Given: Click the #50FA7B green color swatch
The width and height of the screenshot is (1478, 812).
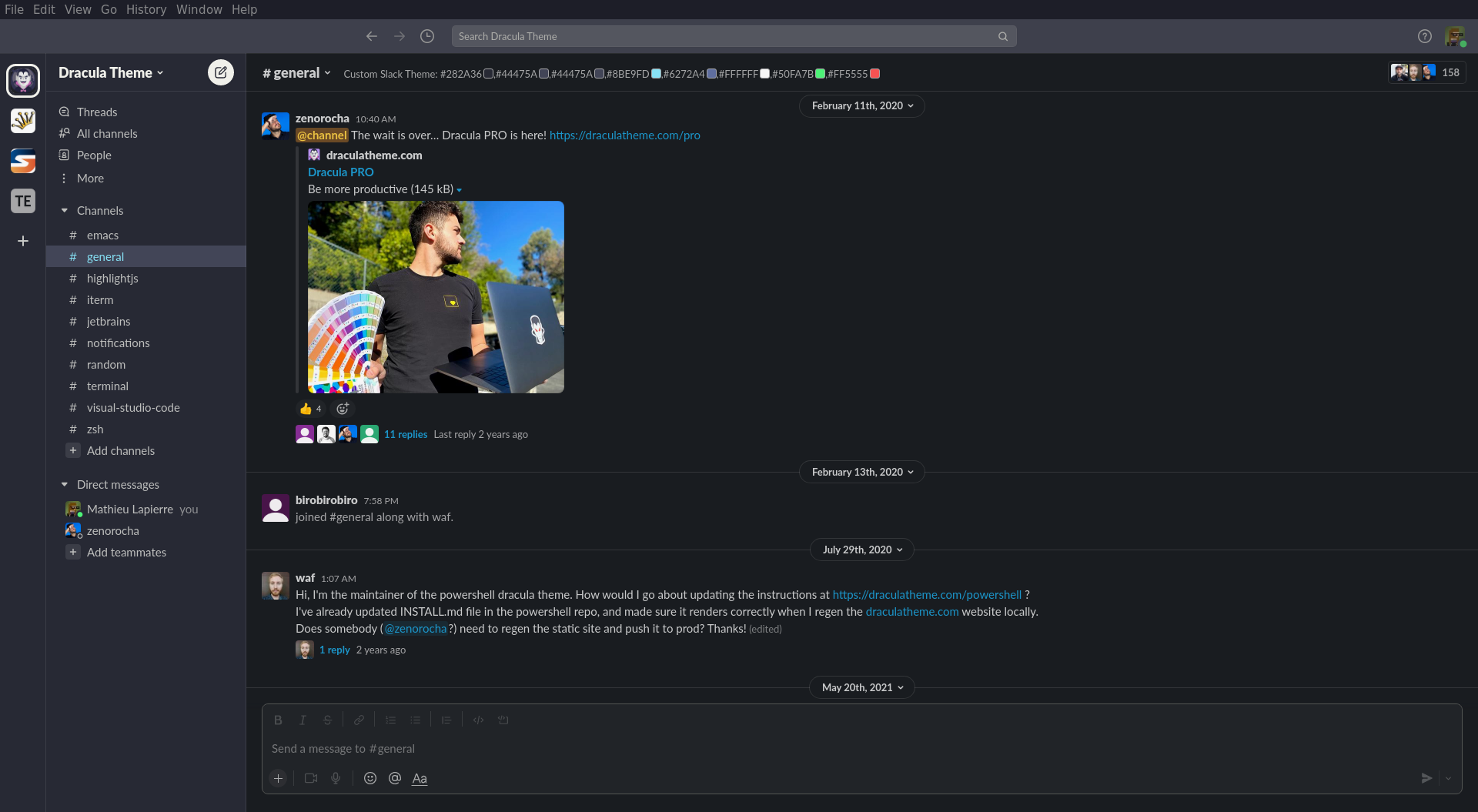Looking at the screenshot, I should point(821,74).
